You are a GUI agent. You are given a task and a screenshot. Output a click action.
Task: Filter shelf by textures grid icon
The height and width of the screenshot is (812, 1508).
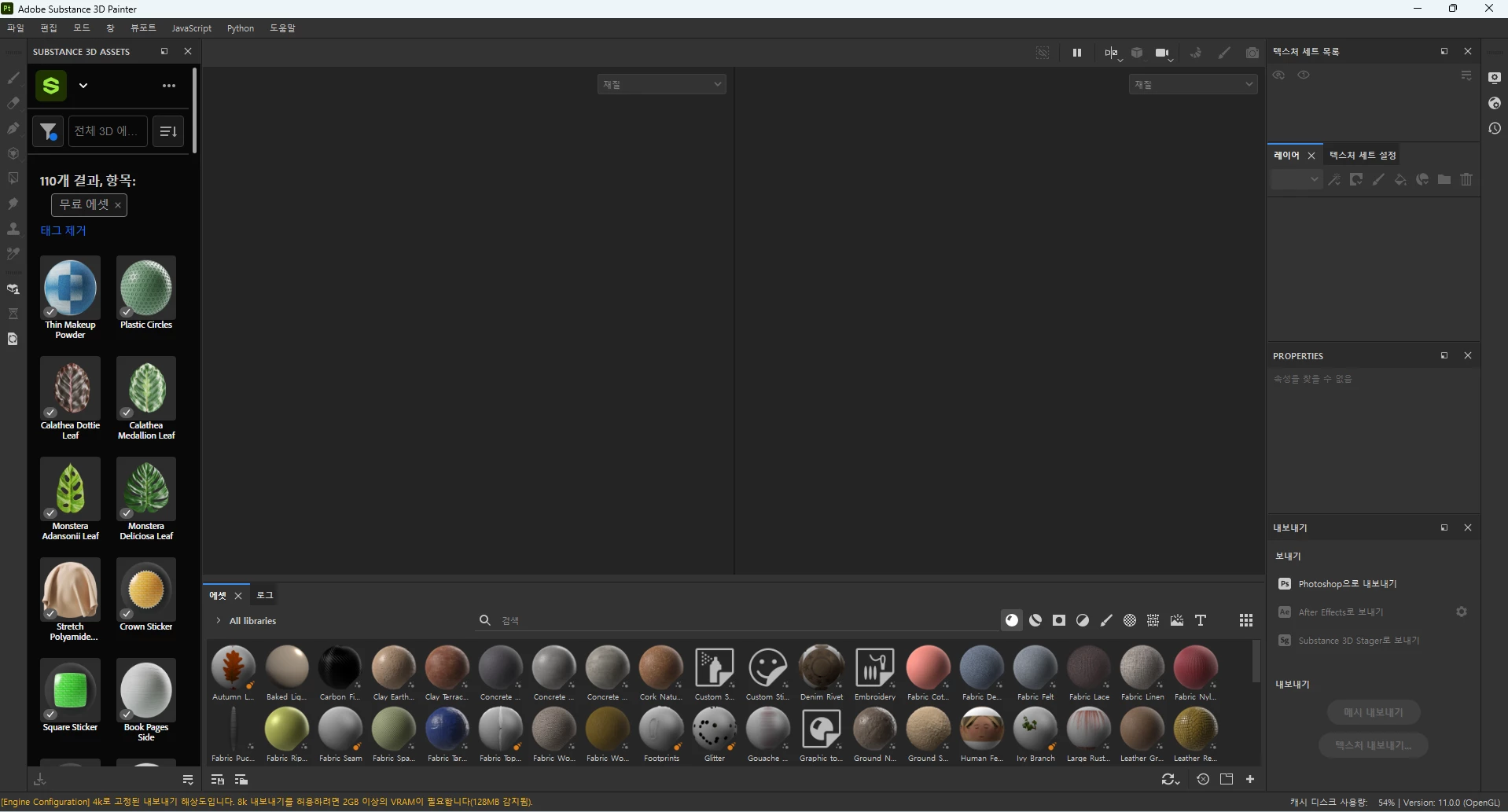point(1153,620)
